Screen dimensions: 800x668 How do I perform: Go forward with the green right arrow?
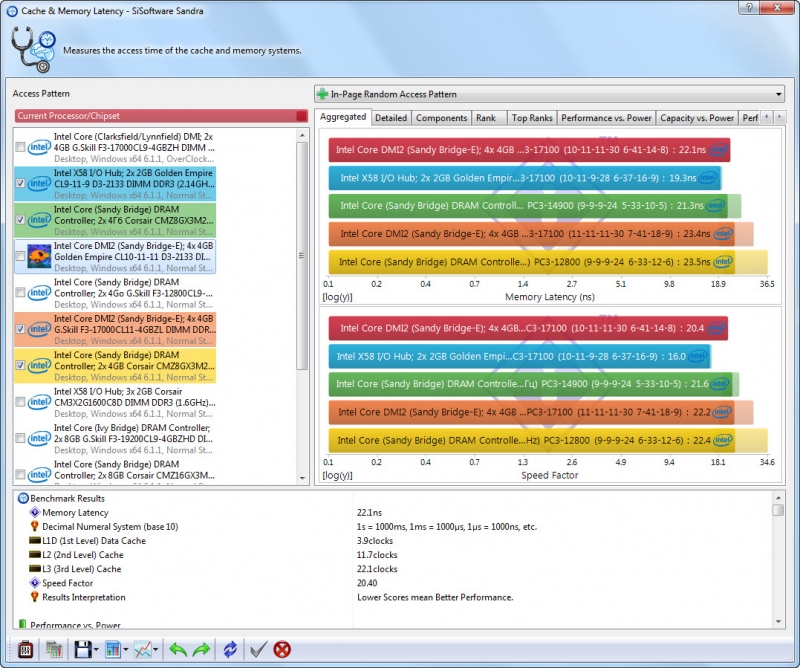202,650
